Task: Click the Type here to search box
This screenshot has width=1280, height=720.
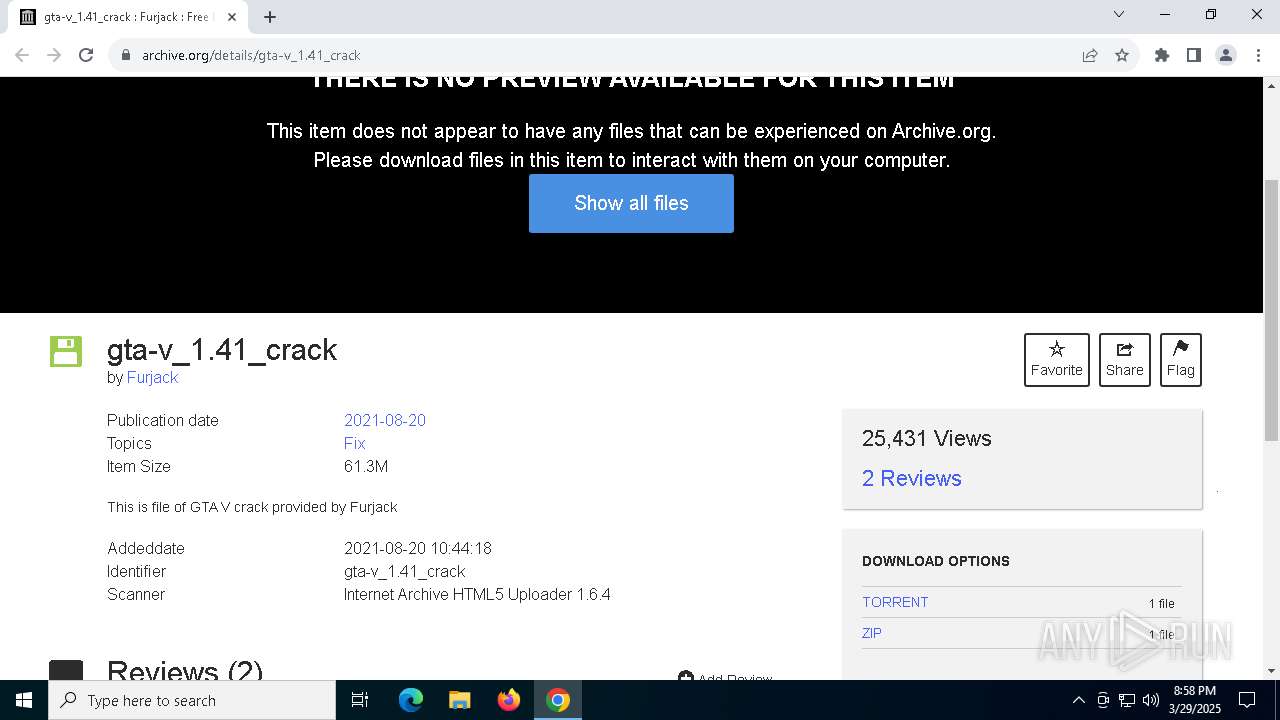Action: (x=192, y=700)
